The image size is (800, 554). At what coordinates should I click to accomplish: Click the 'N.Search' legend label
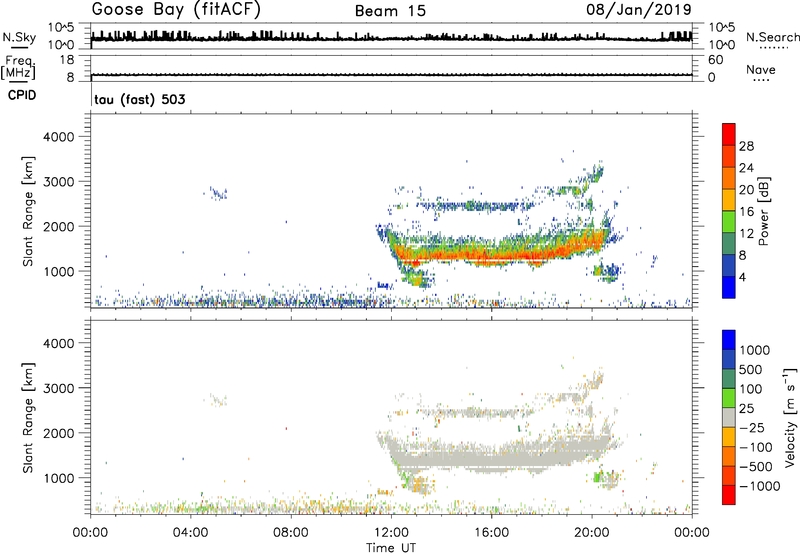772,37
